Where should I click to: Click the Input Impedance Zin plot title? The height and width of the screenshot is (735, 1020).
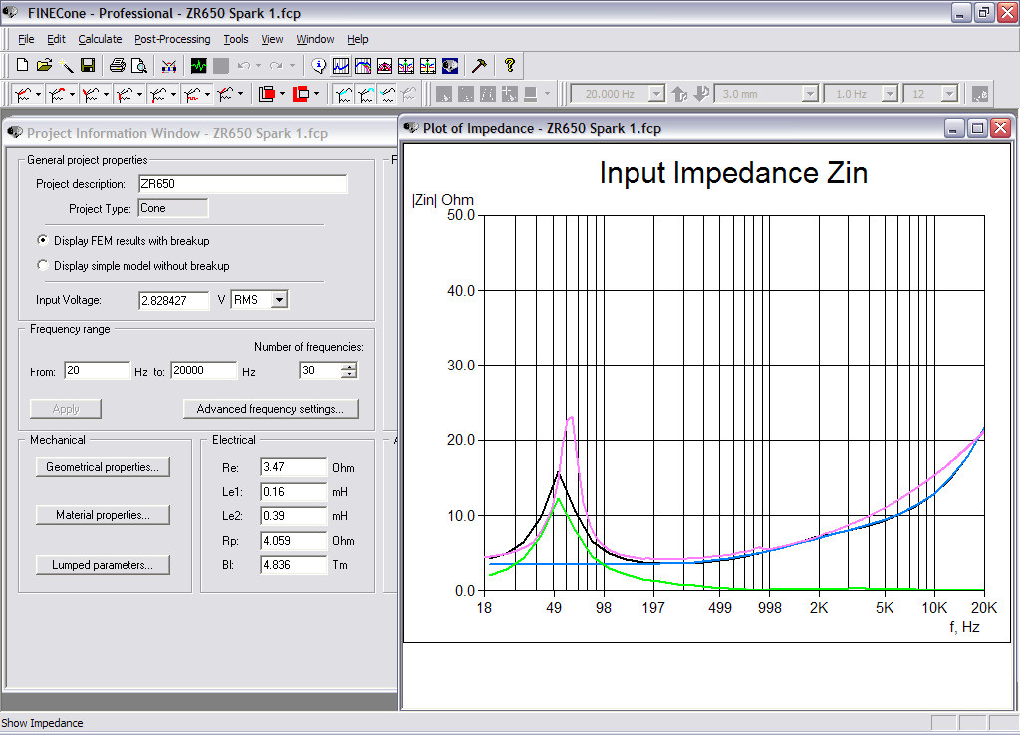click(x=734, y=173)
